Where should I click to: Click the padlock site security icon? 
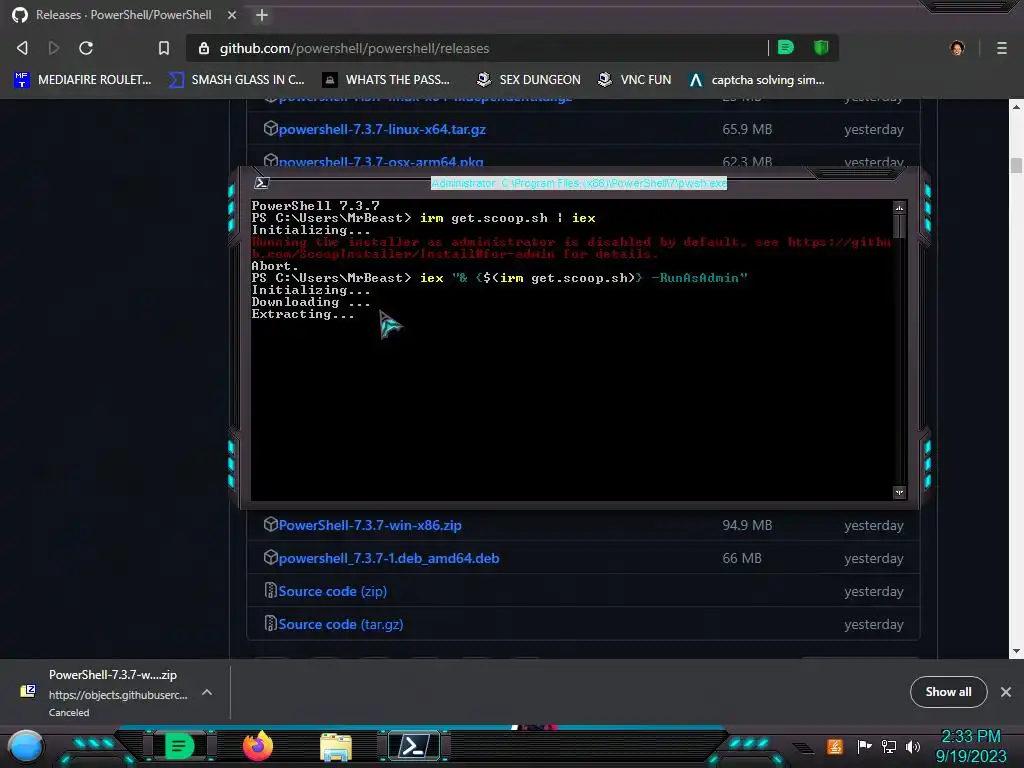[x=204, y=48]
